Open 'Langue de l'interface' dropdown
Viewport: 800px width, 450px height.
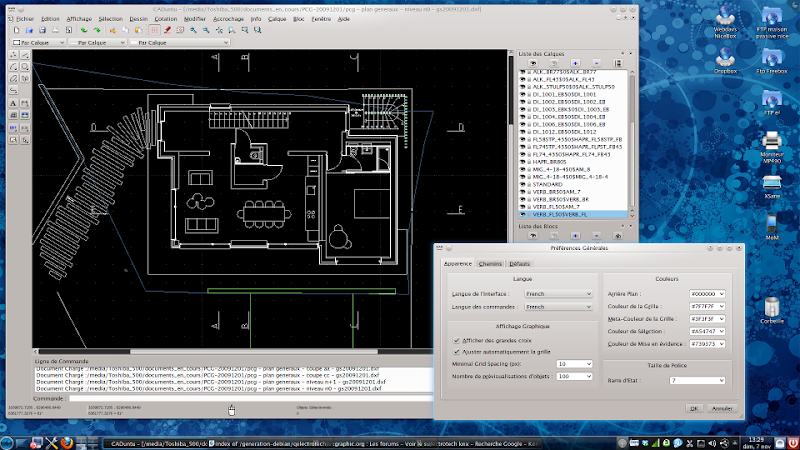pos(559,294)
